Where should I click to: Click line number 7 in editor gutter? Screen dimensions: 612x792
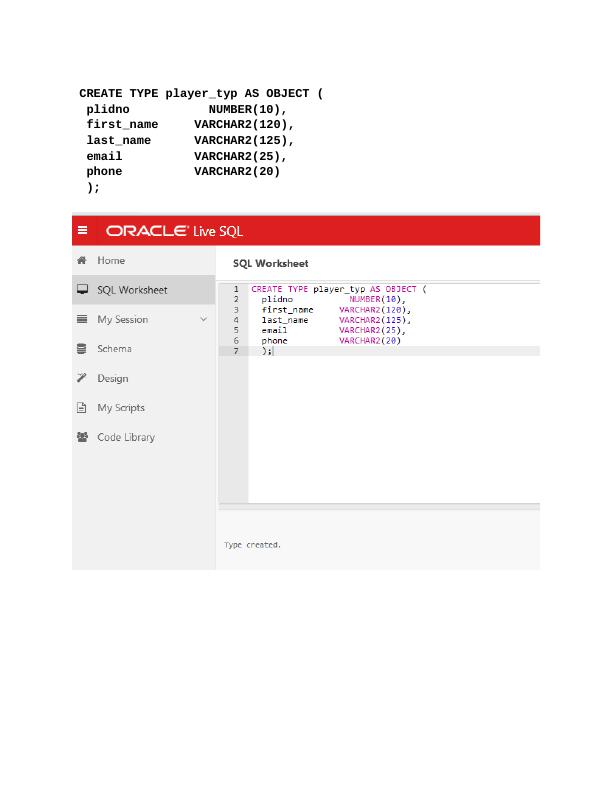pyautogui.click(x=236, y=351)
